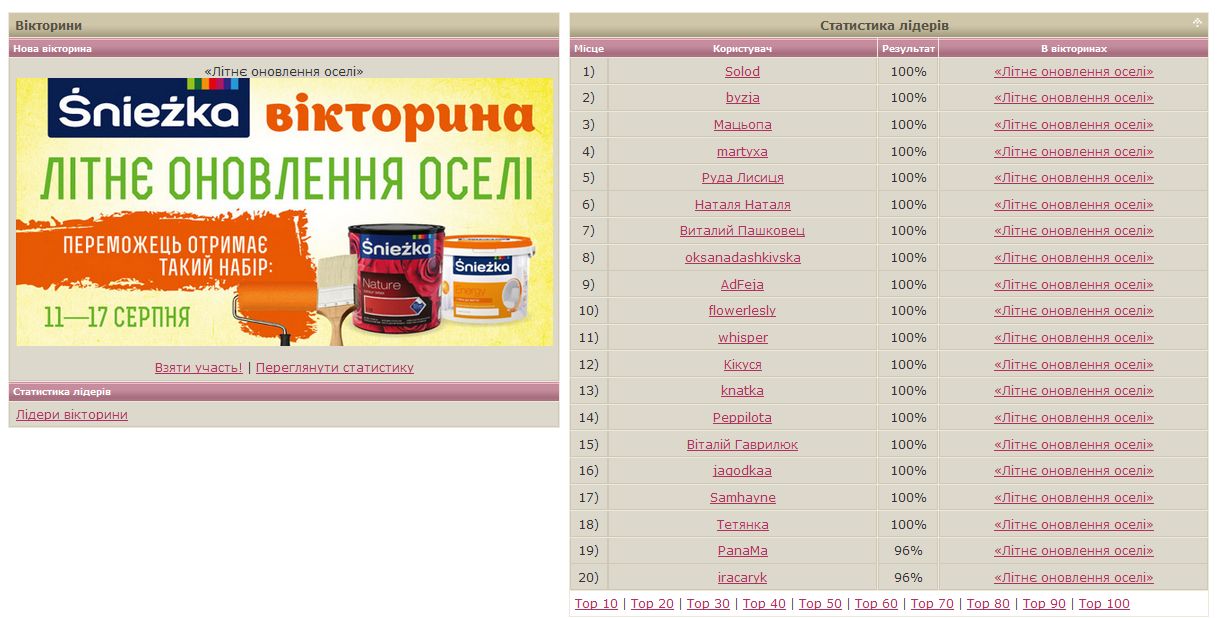This screenshot has width=1217, height=618.
Task: Open quiz link in Мацьопа's row
Action: click(x=1073, y=124)
